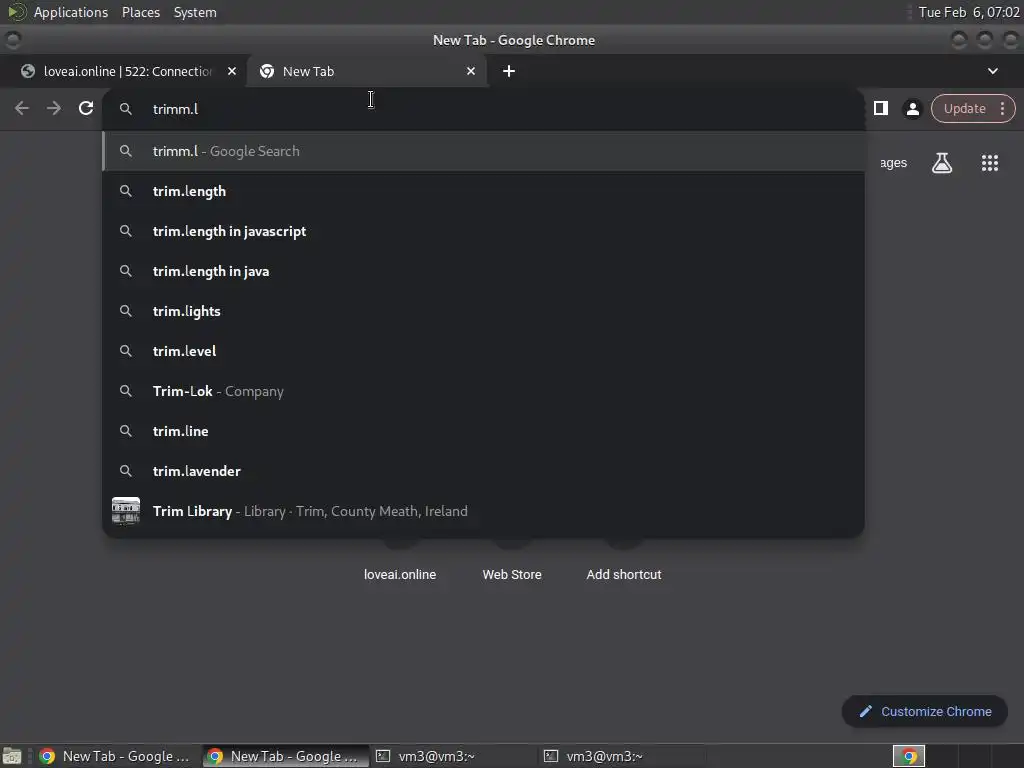Viewport: 1024px width, 768px height.
Task: Select the trim.lavender suggestion
Action: coord(484,471)
